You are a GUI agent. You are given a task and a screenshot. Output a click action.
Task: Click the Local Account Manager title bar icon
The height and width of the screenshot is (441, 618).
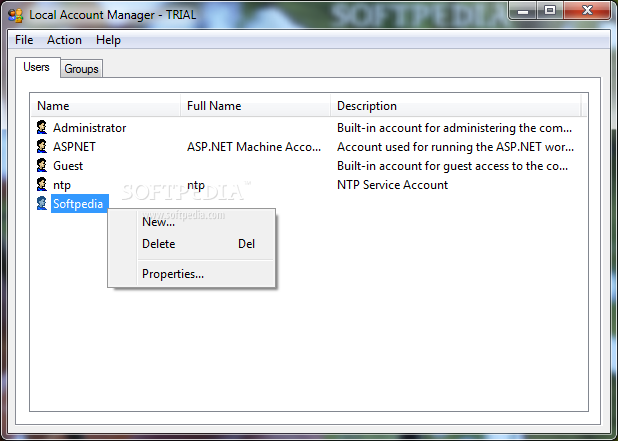[x=16, y=15]
